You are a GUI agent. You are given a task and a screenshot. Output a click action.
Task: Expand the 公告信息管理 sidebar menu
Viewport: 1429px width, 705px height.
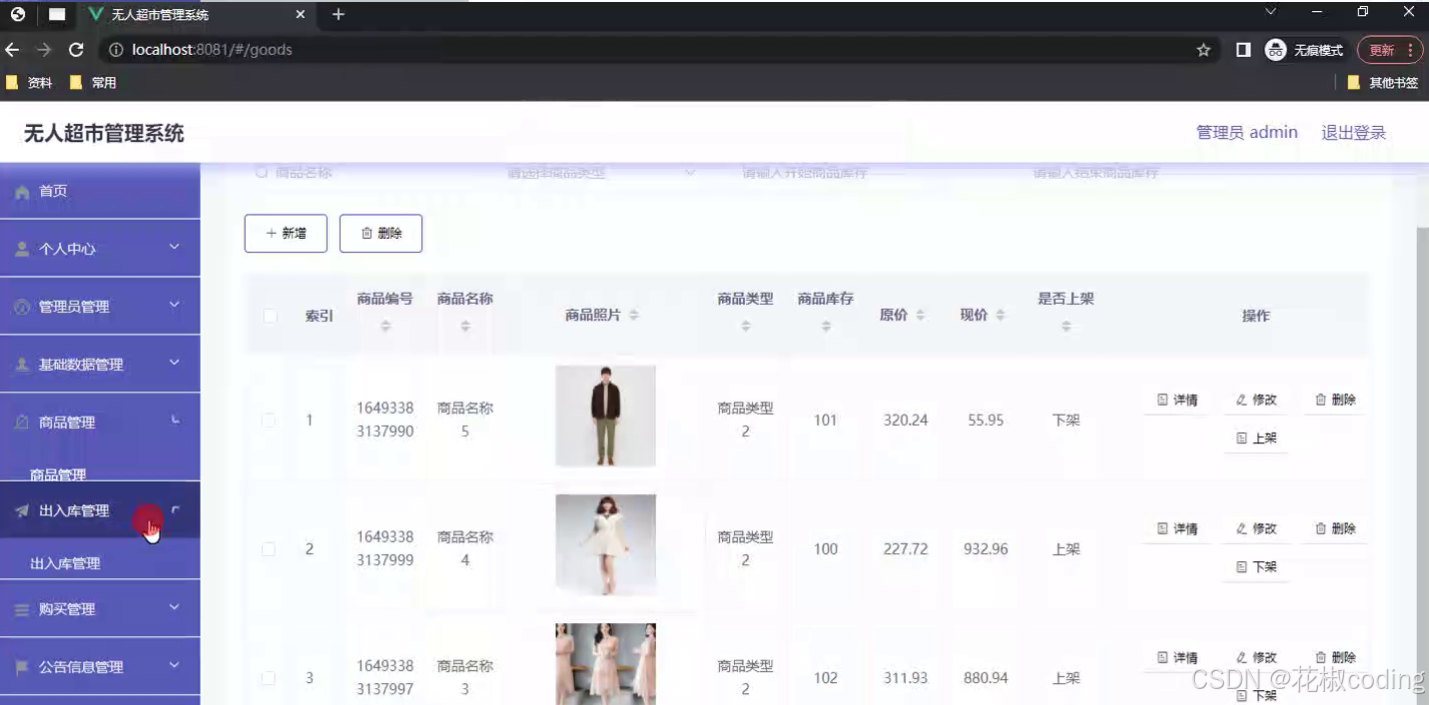[100, 666]
